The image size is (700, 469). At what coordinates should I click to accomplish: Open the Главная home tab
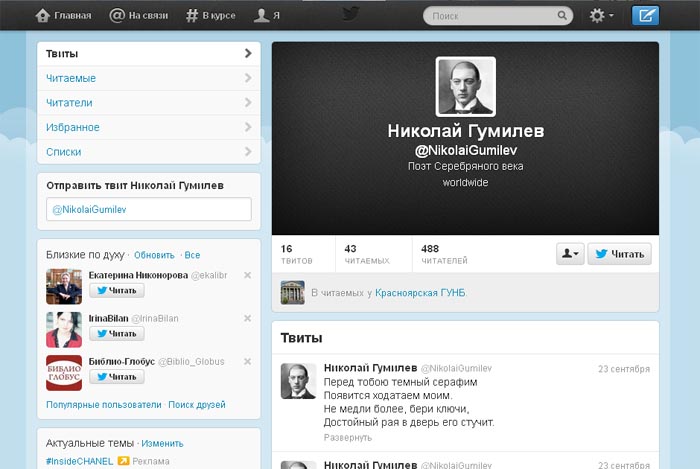click(63, 16)
